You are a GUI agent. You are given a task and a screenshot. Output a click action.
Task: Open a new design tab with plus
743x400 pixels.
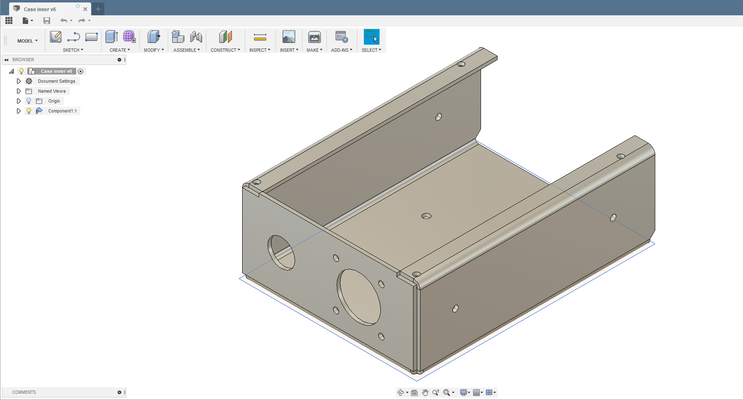[98, 8]
